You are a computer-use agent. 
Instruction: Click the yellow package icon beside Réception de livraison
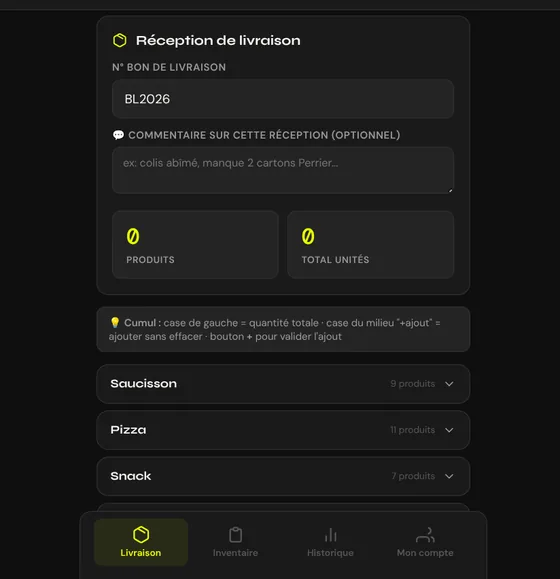point(120,40)
